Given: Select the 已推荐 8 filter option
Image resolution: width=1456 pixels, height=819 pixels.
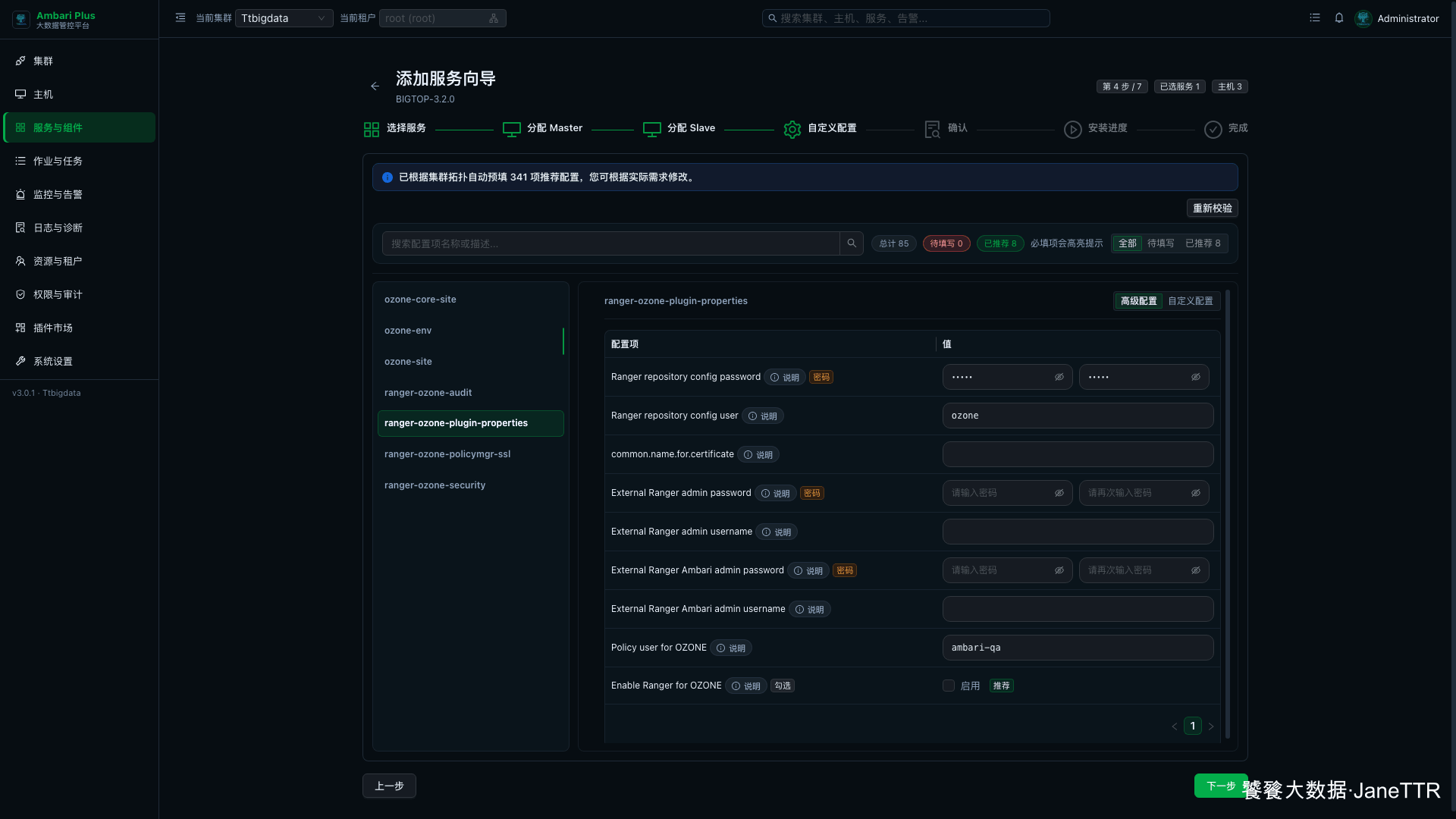Looking at the screenshot, I should click(1203, 243).
